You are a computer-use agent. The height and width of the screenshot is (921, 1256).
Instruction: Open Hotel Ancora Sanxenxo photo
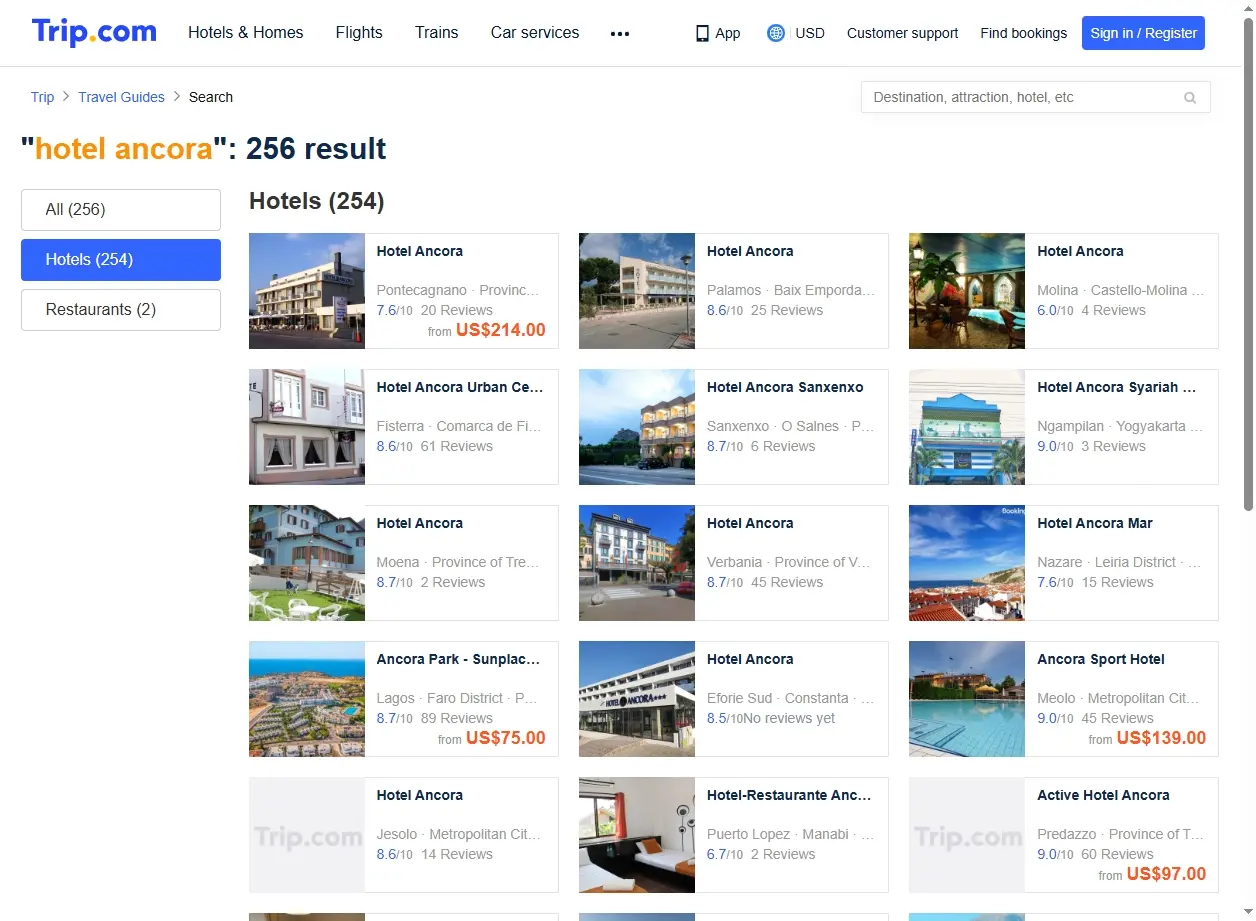tap(637, 427)
